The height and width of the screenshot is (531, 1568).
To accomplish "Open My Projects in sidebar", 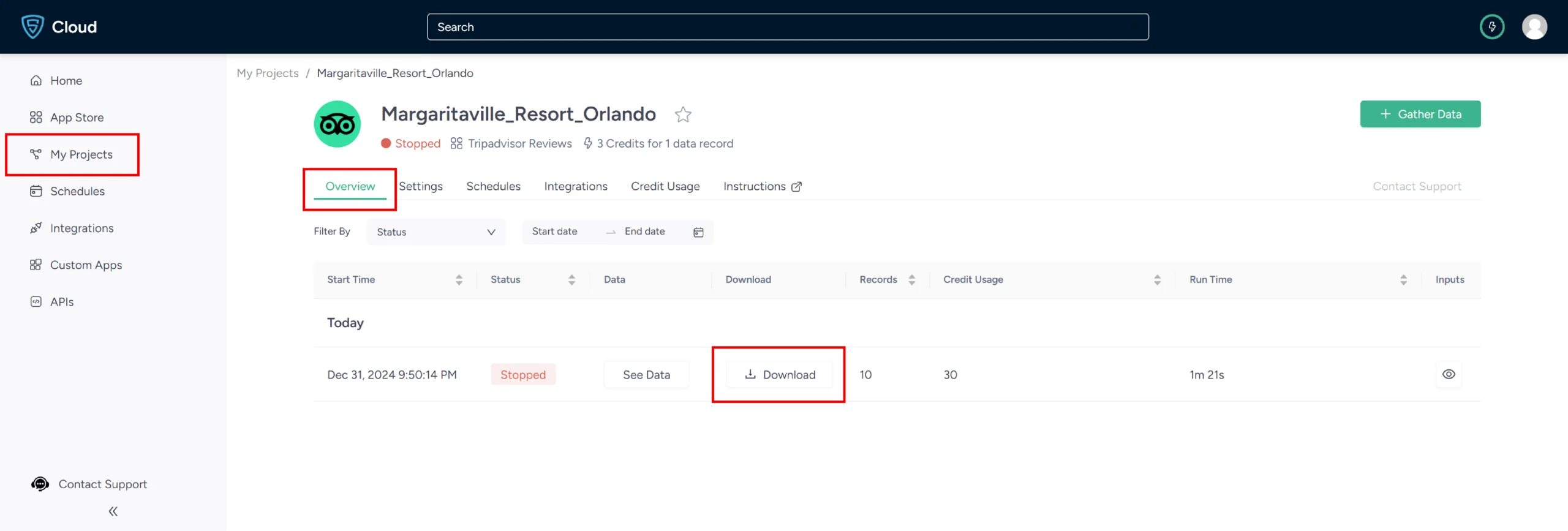I will (72, 154).
